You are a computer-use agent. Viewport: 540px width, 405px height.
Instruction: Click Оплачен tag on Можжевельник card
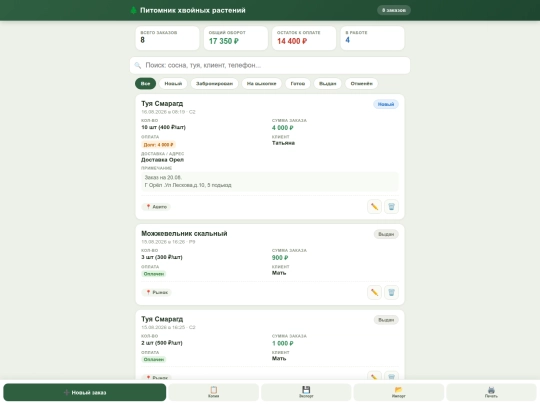point(154,274)
